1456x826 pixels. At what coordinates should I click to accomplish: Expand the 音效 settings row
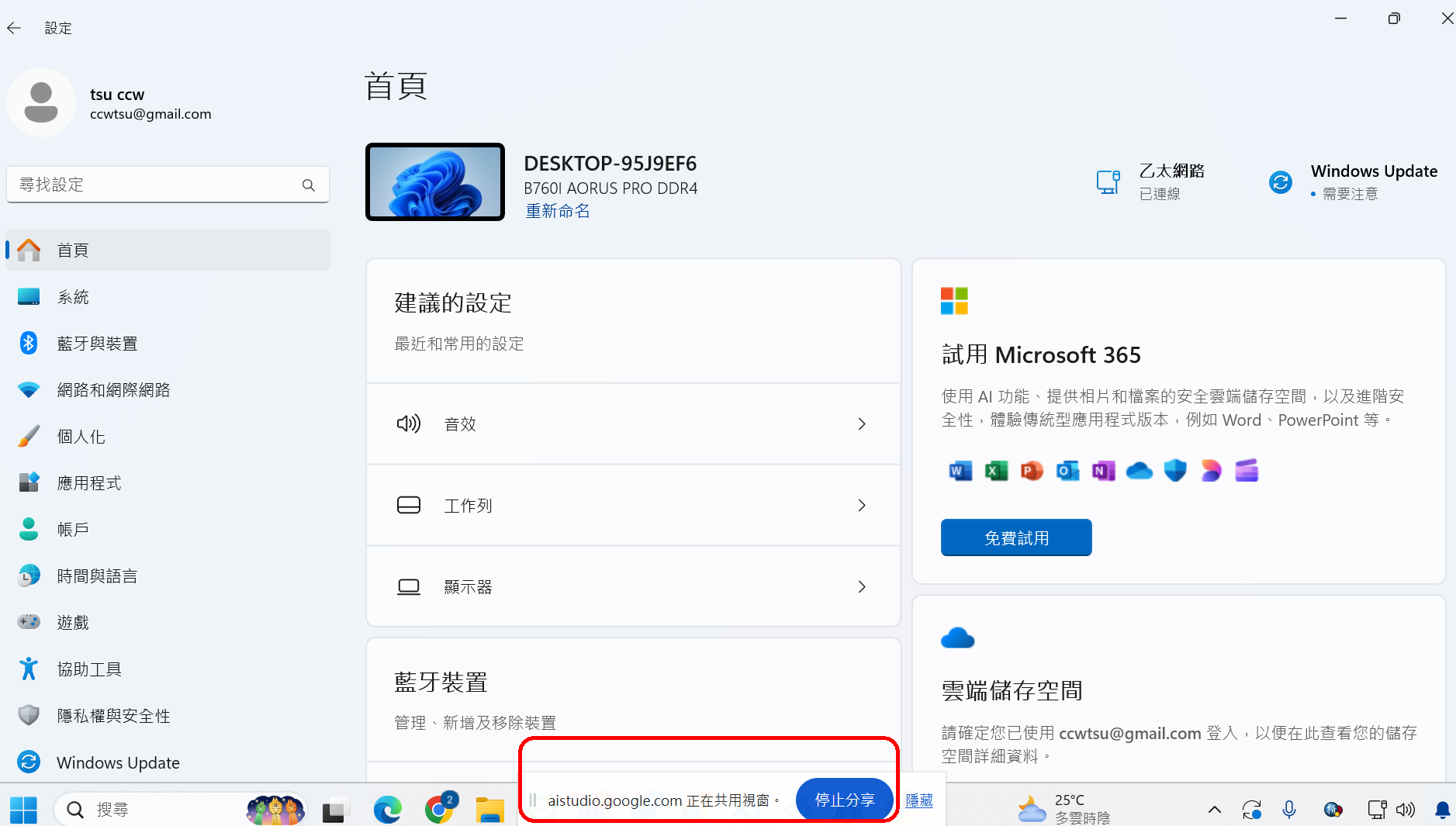point(633,424)
